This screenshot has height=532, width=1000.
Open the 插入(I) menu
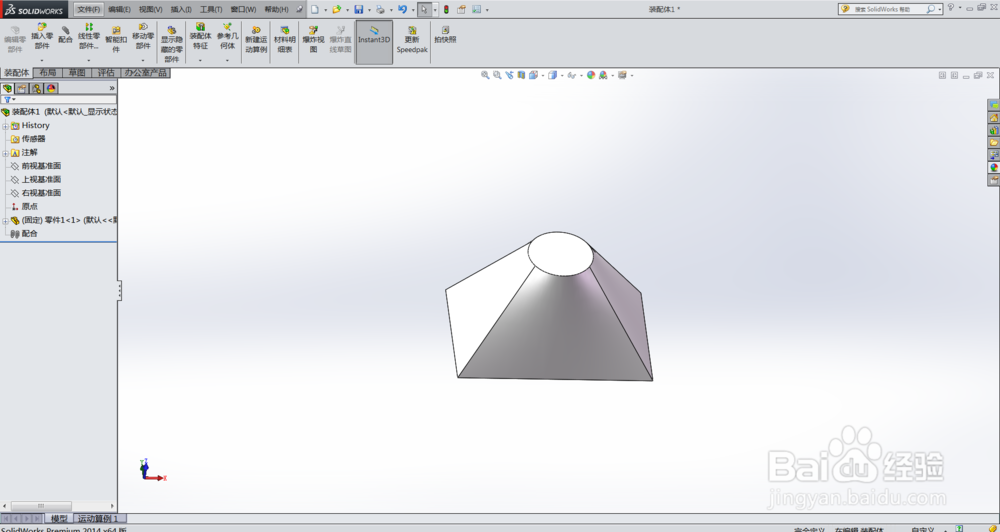click(181, 9)
